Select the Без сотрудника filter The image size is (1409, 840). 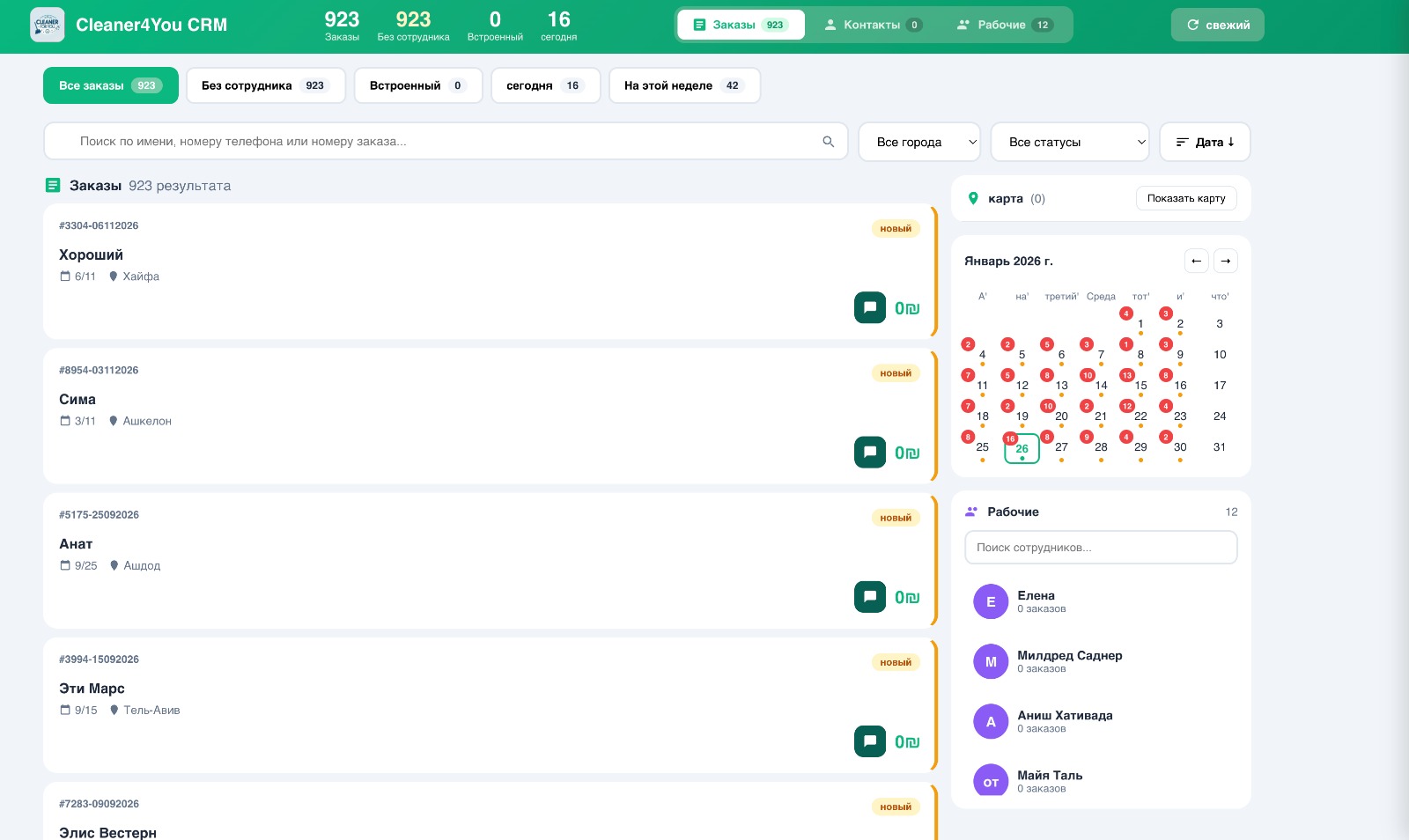point(266,85)
